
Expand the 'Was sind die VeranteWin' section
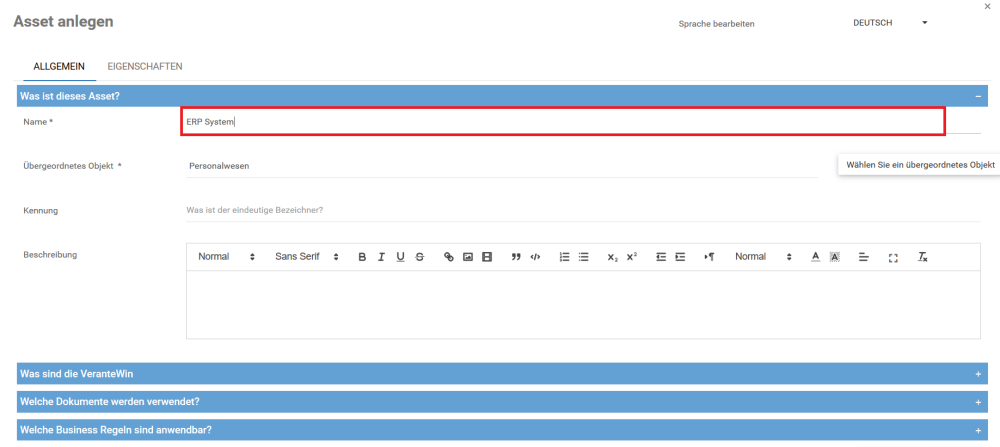point(978,374)
